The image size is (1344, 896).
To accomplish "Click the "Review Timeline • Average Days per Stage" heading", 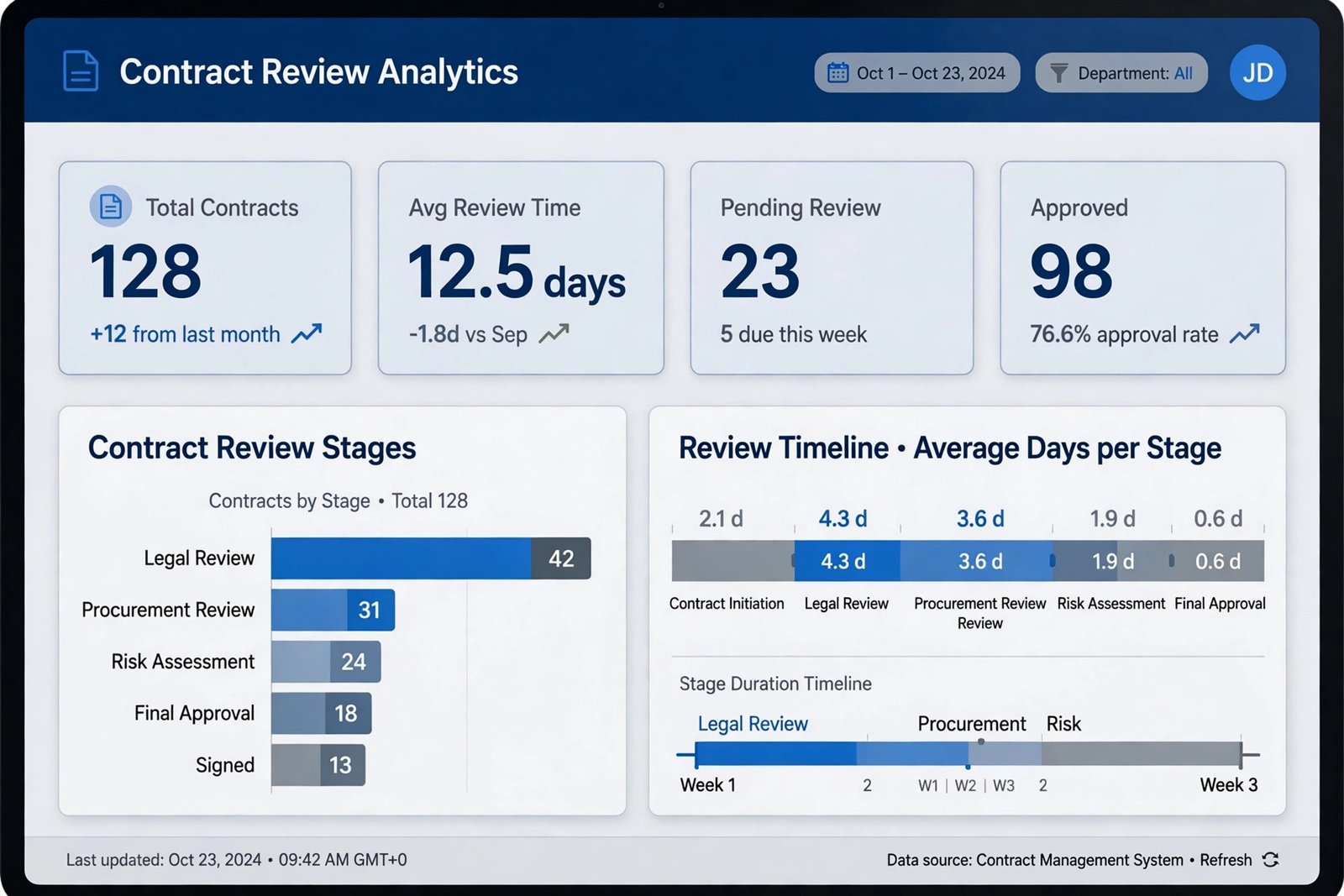I will [950, 448].
